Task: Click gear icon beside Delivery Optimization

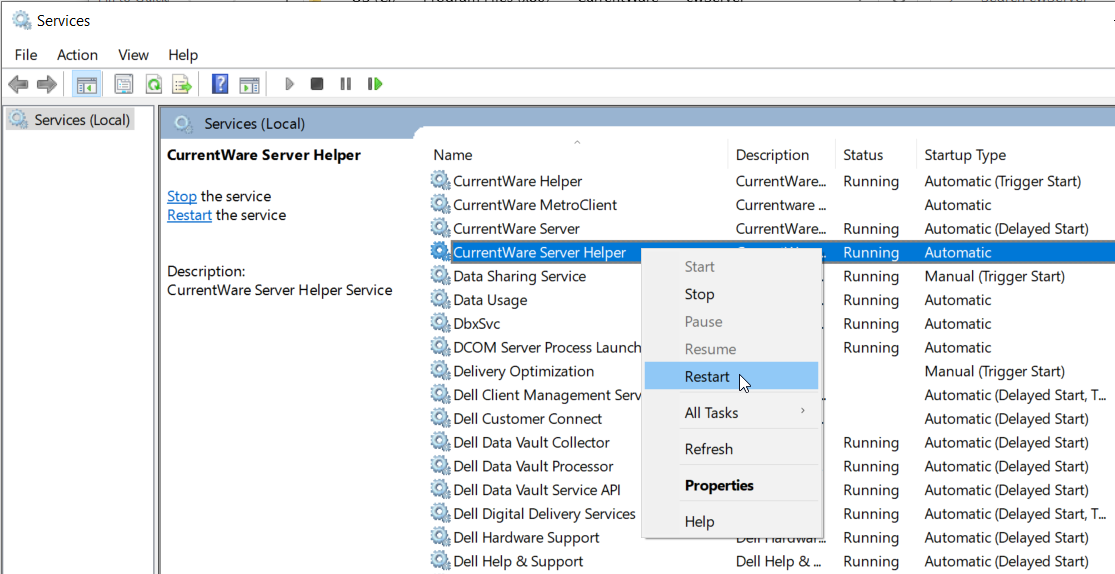Action: [441, 371]
